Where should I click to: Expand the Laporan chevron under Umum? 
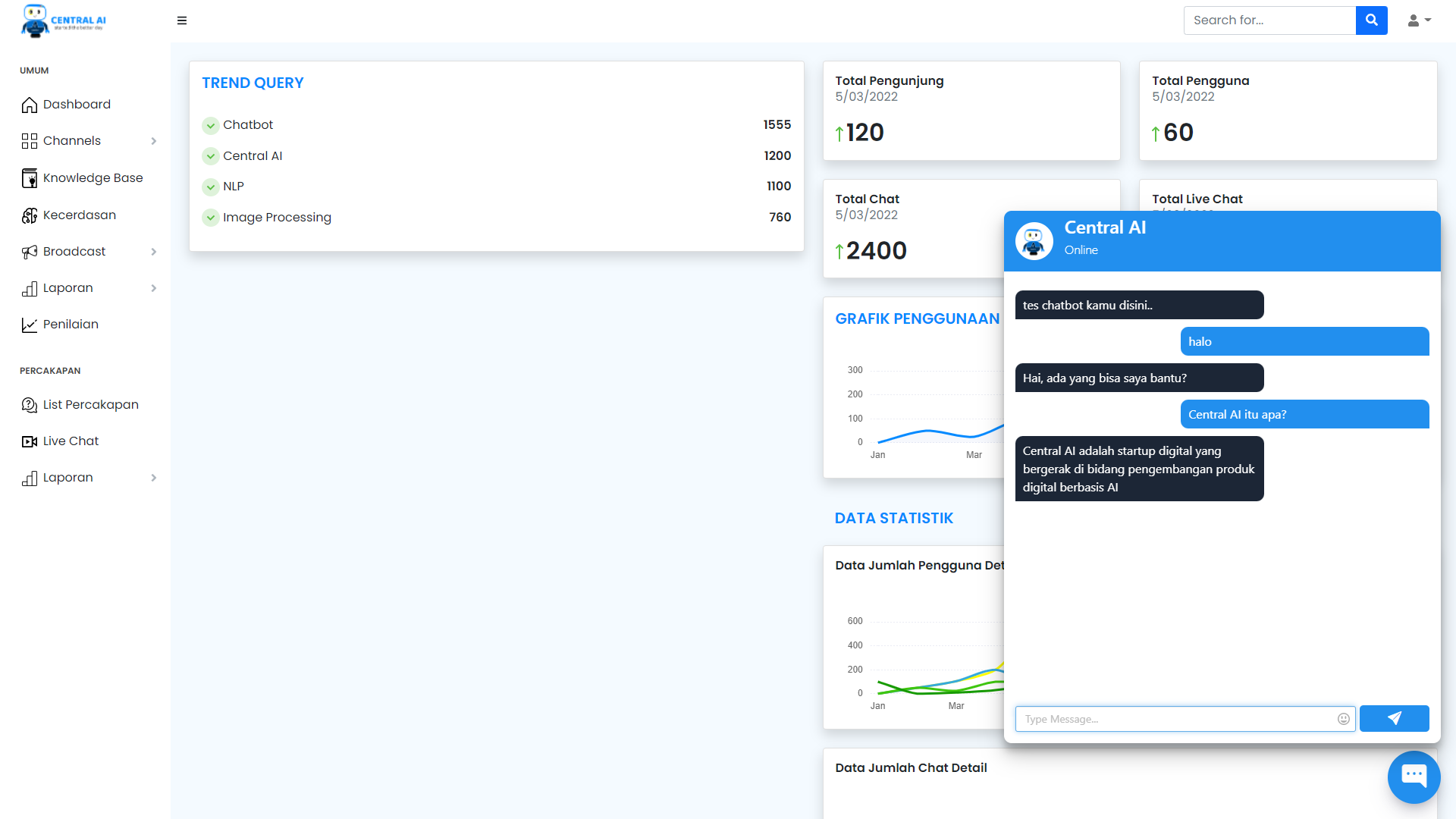154,288
